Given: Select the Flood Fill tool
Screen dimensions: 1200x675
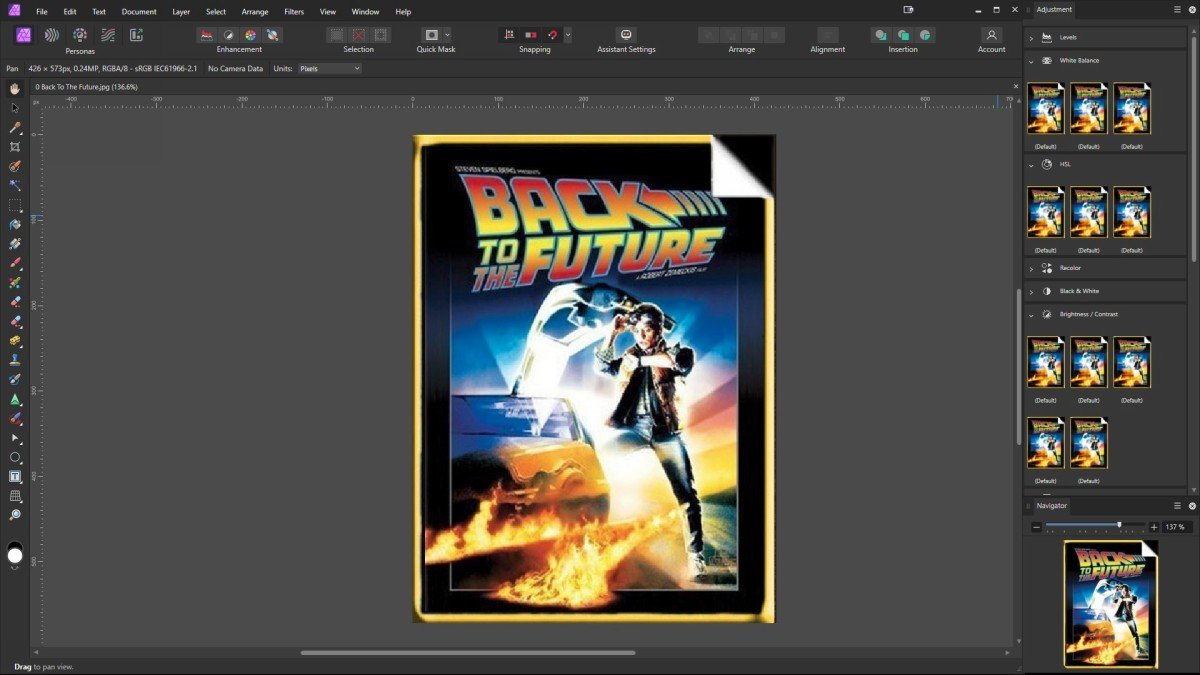Looking at the screenshot, I should click(x=15, y=224).
